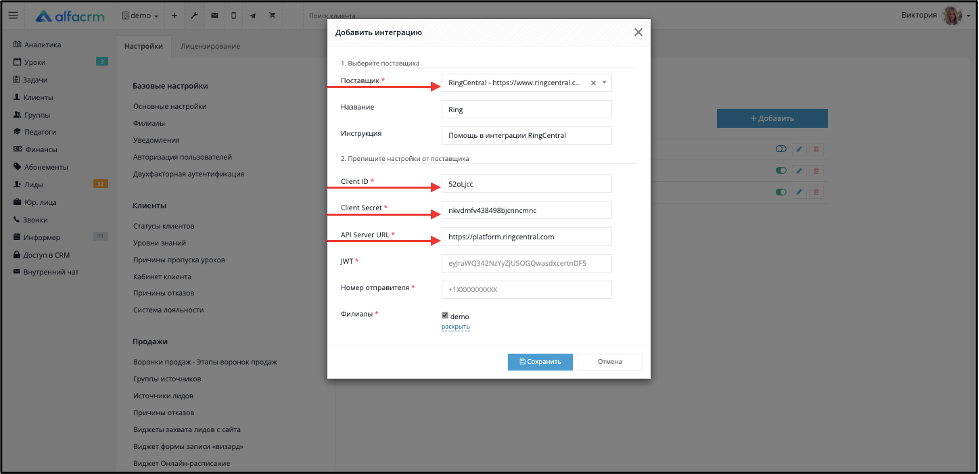
Task: Open the Основные настройки link
Action: click(169, 107)
